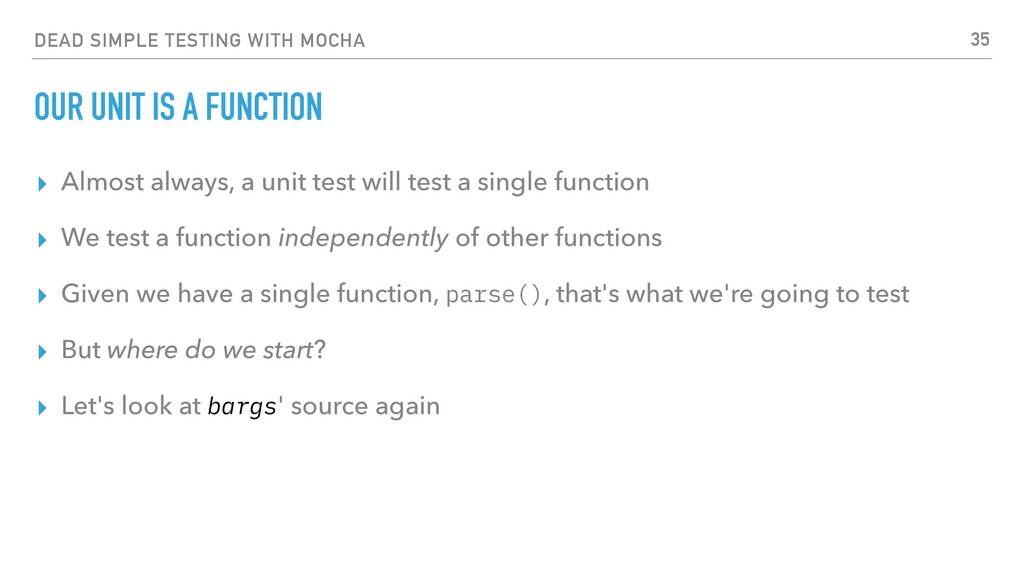Click the text "of other functions"
The width and height of the screenshot is (1024, 576).
pyautogui.click(x=559, y=238)
